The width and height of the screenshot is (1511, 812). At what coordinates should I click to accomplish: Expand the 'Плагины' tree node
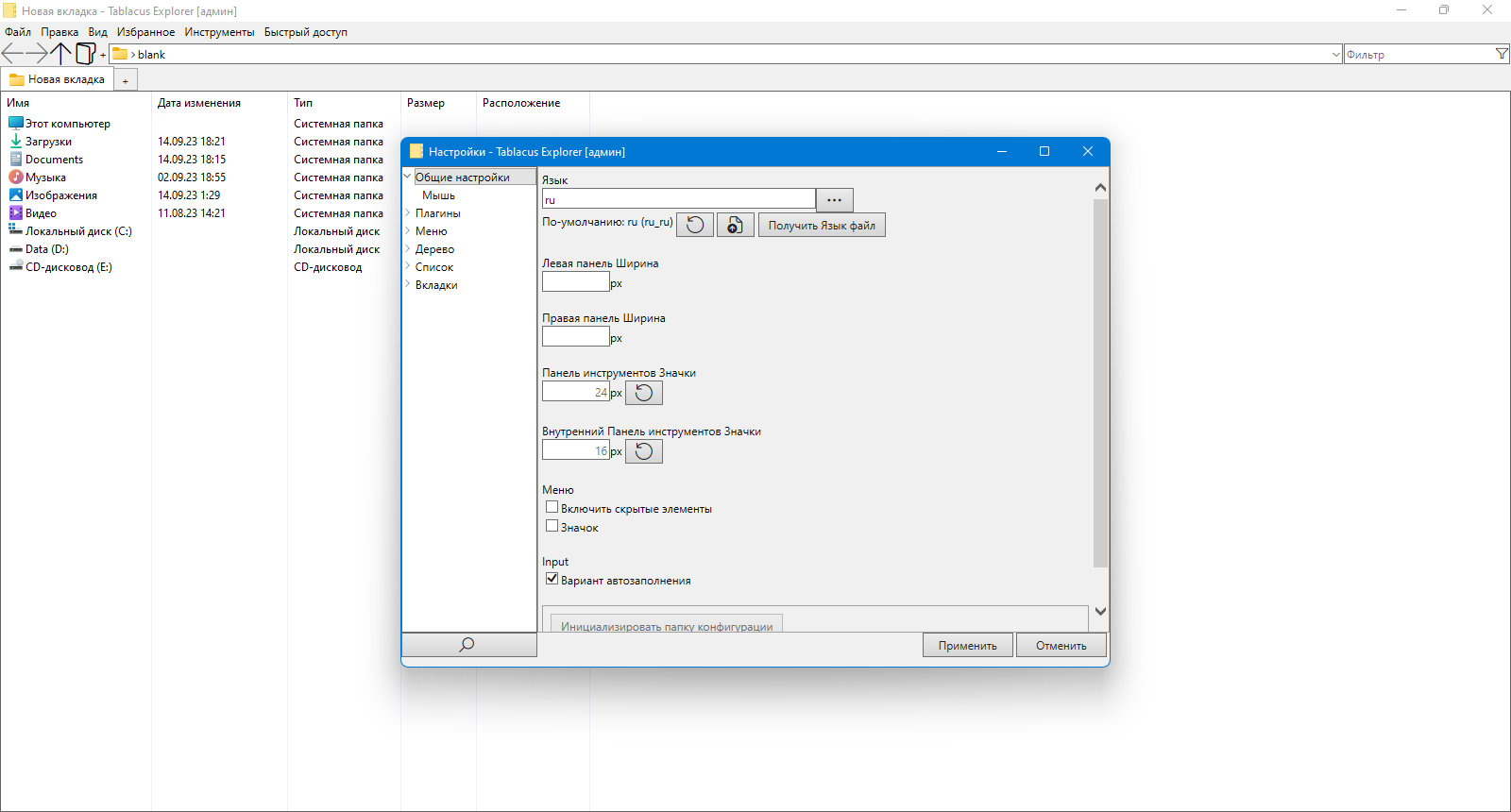pos(408,213)
